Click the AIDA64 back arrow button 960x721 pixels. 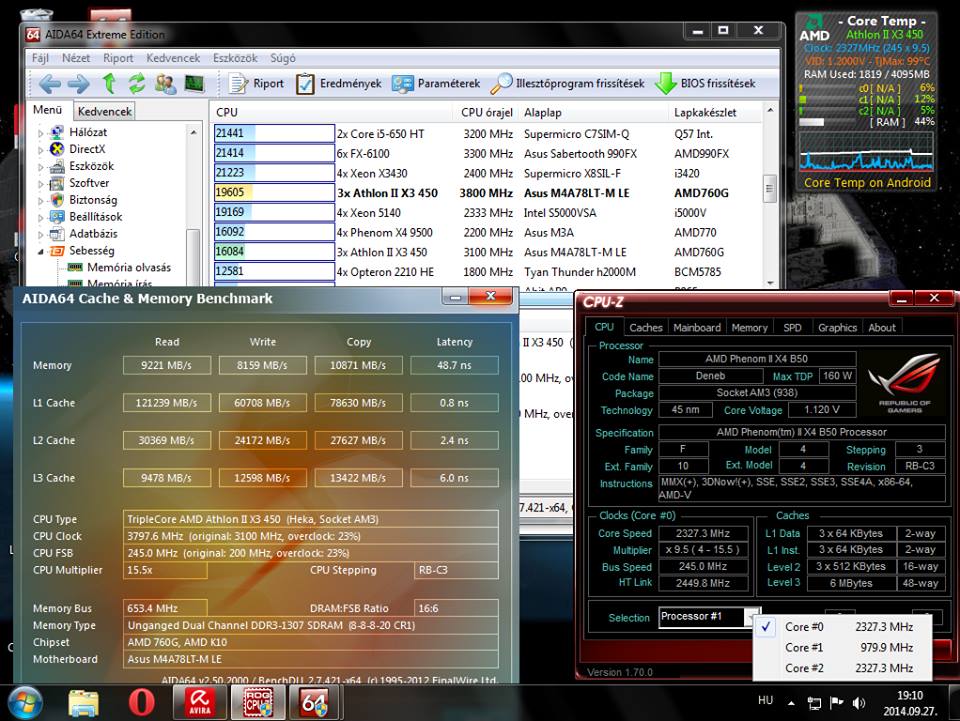pyautogui.click(x=50, y=83)
